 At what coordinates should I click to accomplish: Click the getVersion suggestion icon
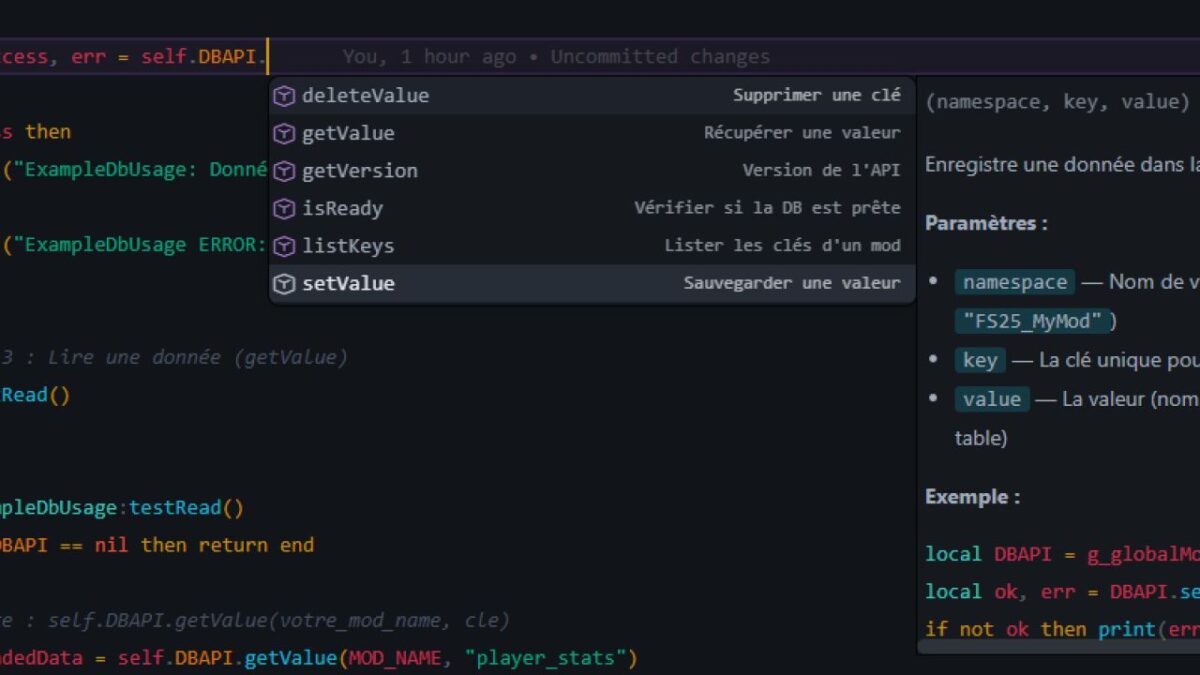tap(284, 171)
